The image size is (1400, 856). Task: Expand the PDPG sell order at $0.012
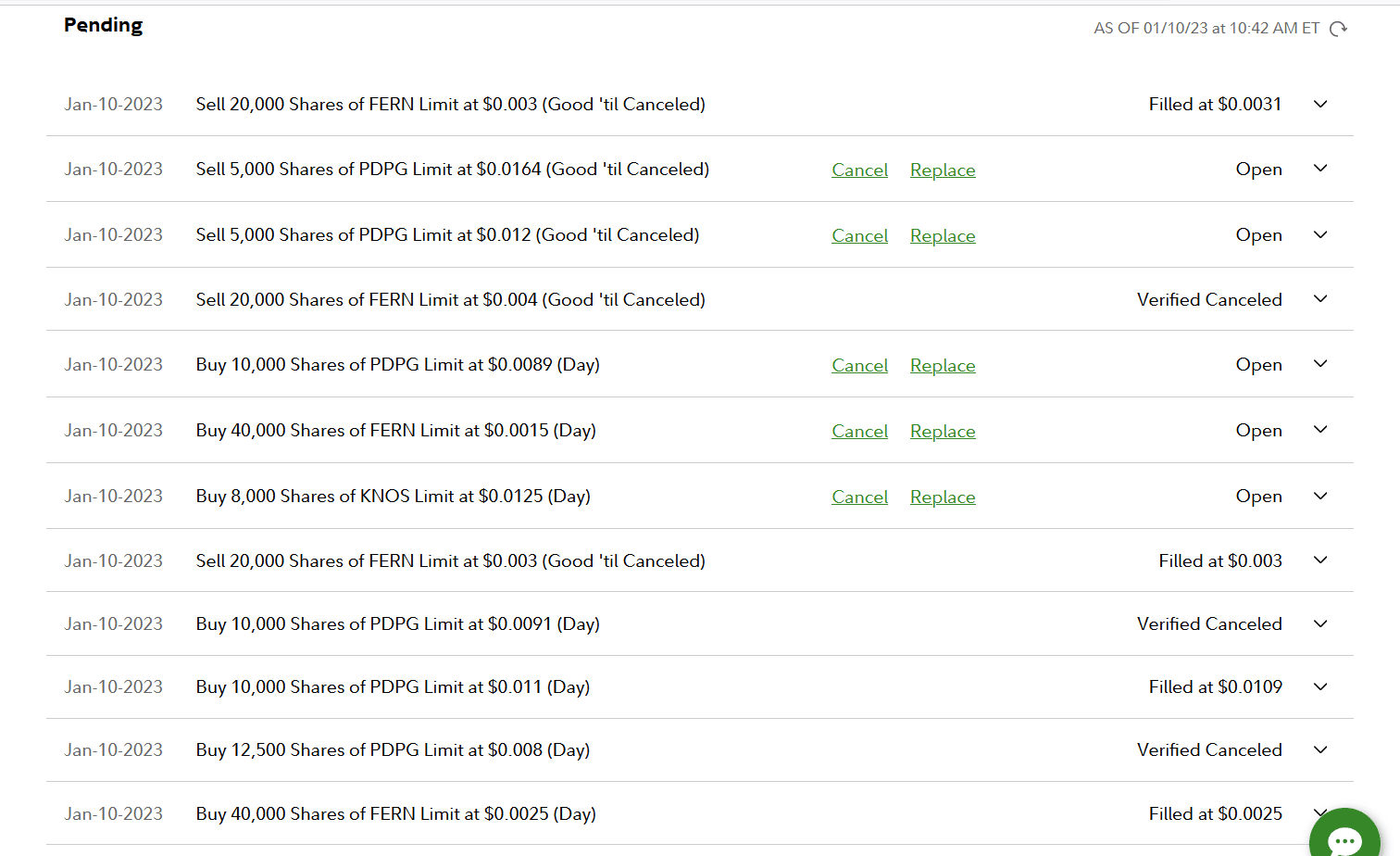pos(1320,235)
